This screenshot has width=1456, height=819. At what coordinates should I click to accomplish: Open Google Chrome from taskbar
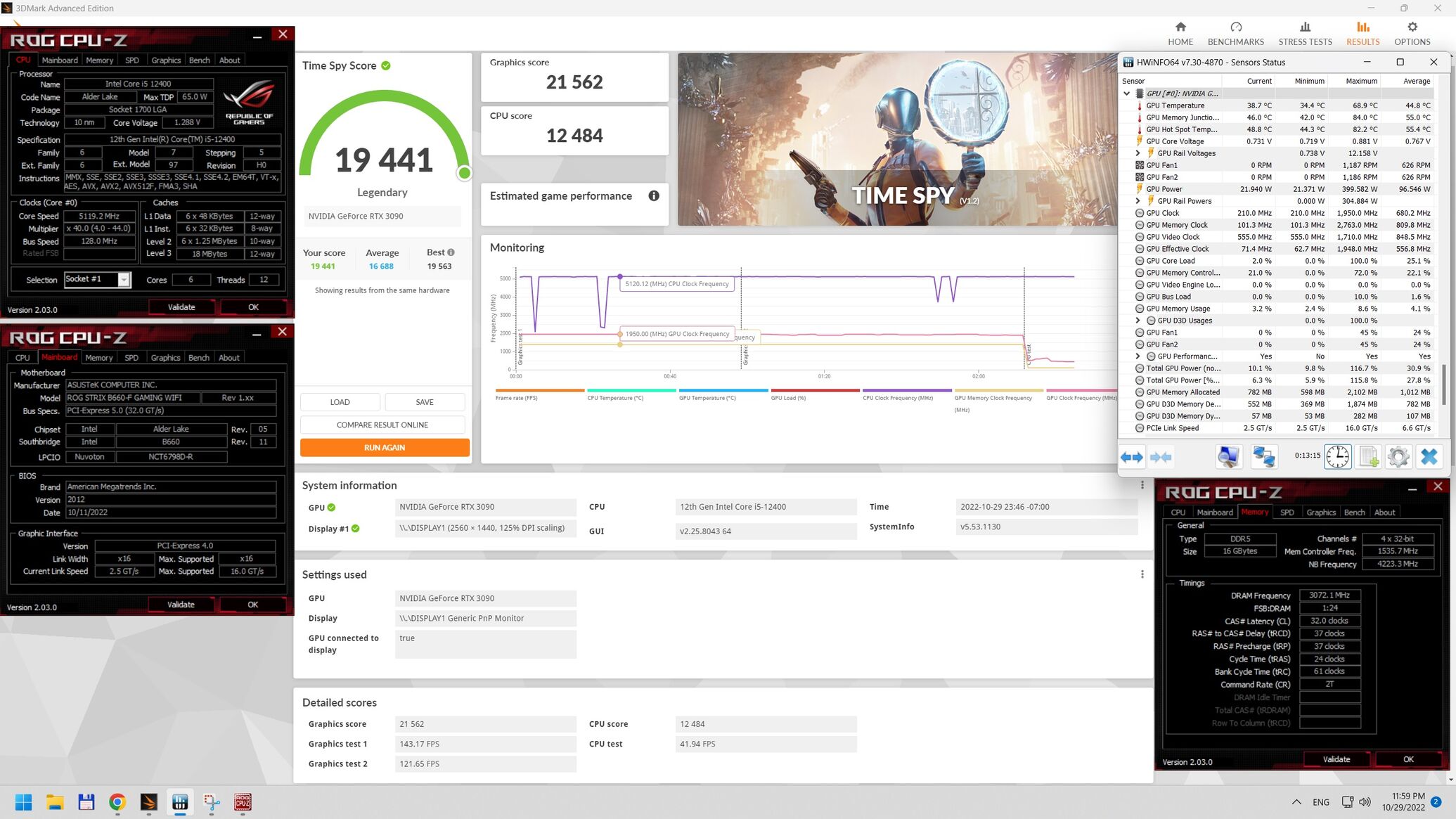[117, 802]
